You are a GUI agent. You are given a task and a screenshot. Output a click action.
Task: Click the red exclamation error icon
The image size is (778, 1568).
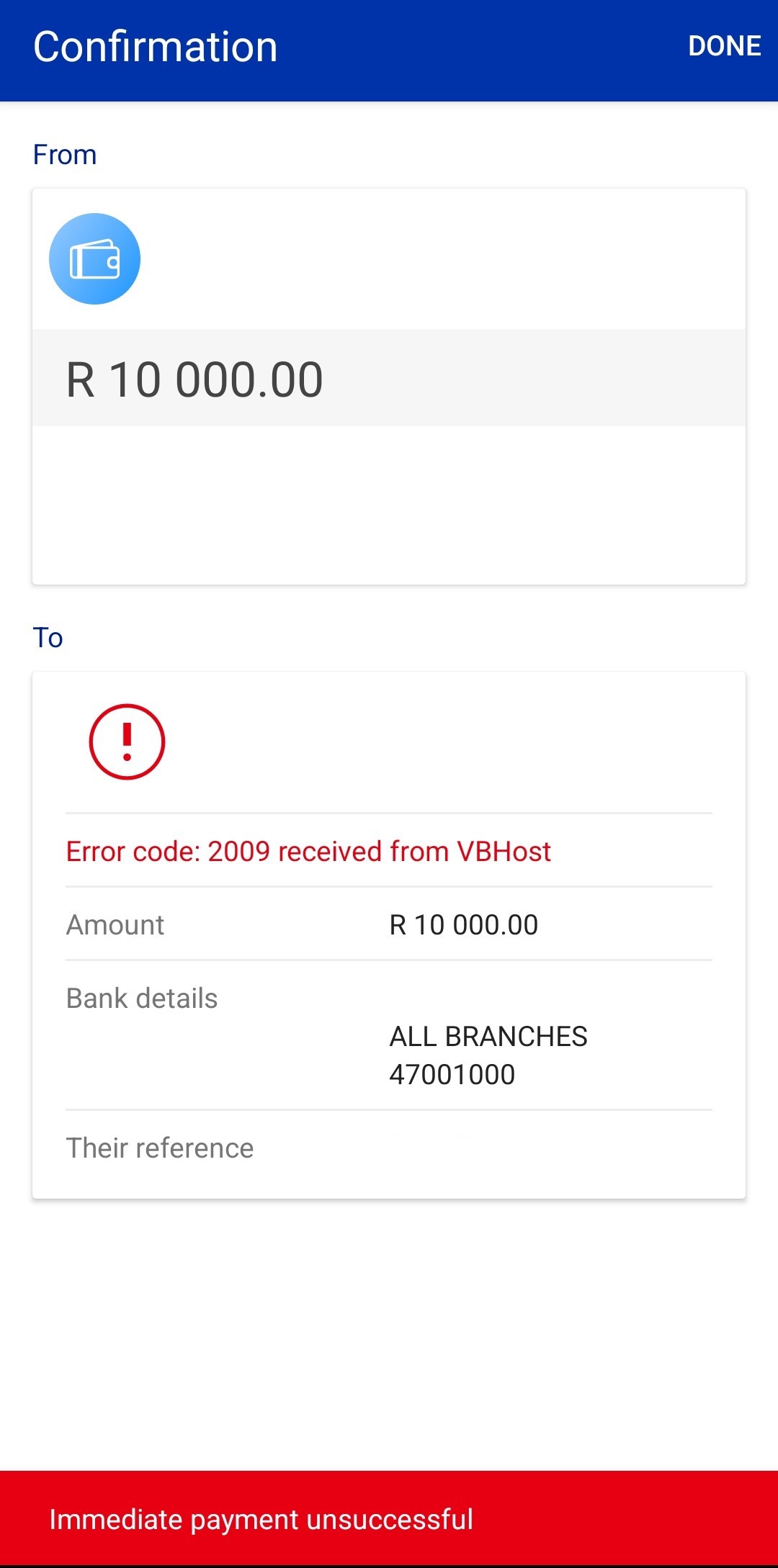point(127,742)
